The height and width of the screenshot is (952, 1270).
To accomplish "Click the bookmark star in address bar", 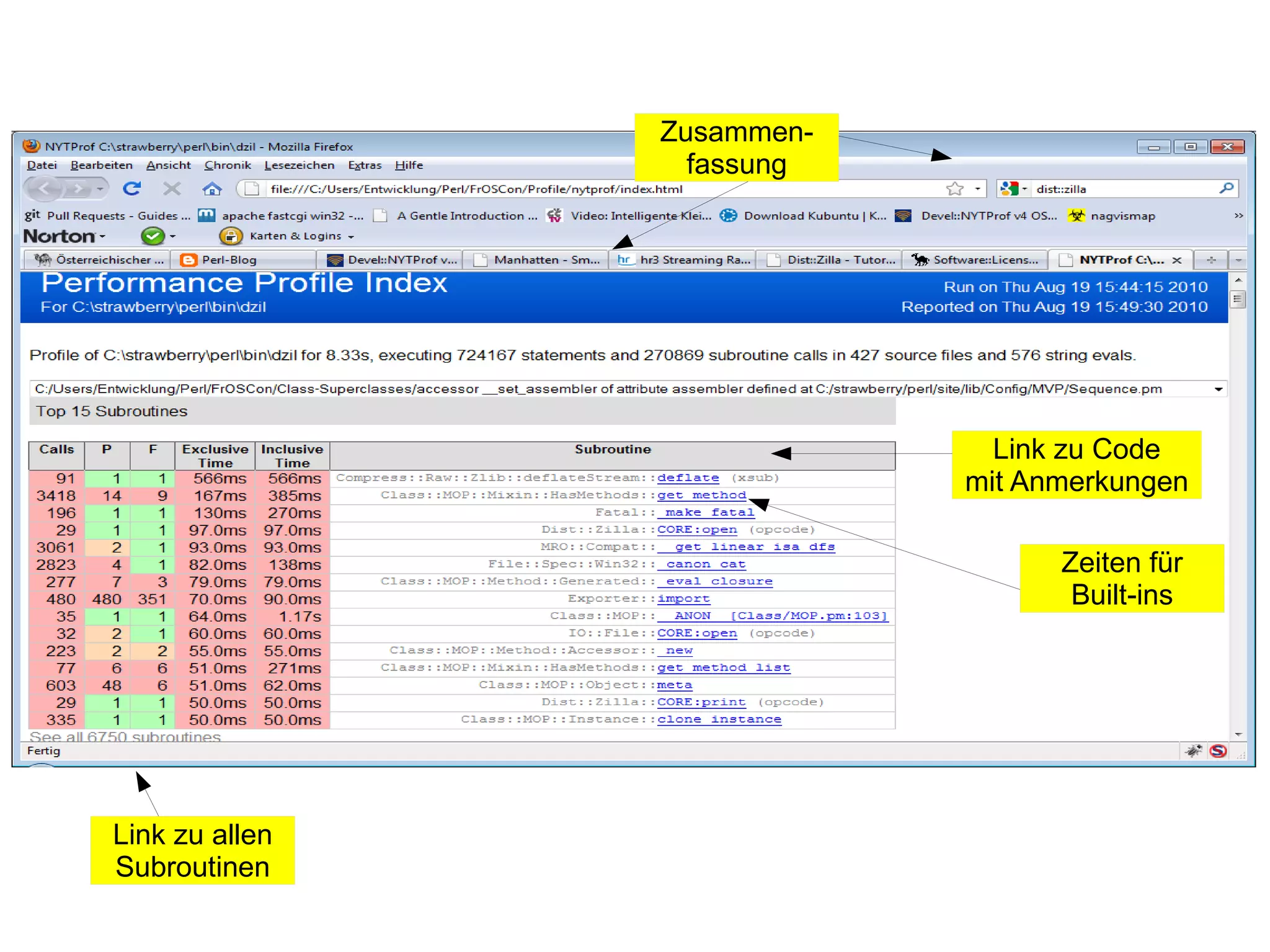I will click(954, 189).
